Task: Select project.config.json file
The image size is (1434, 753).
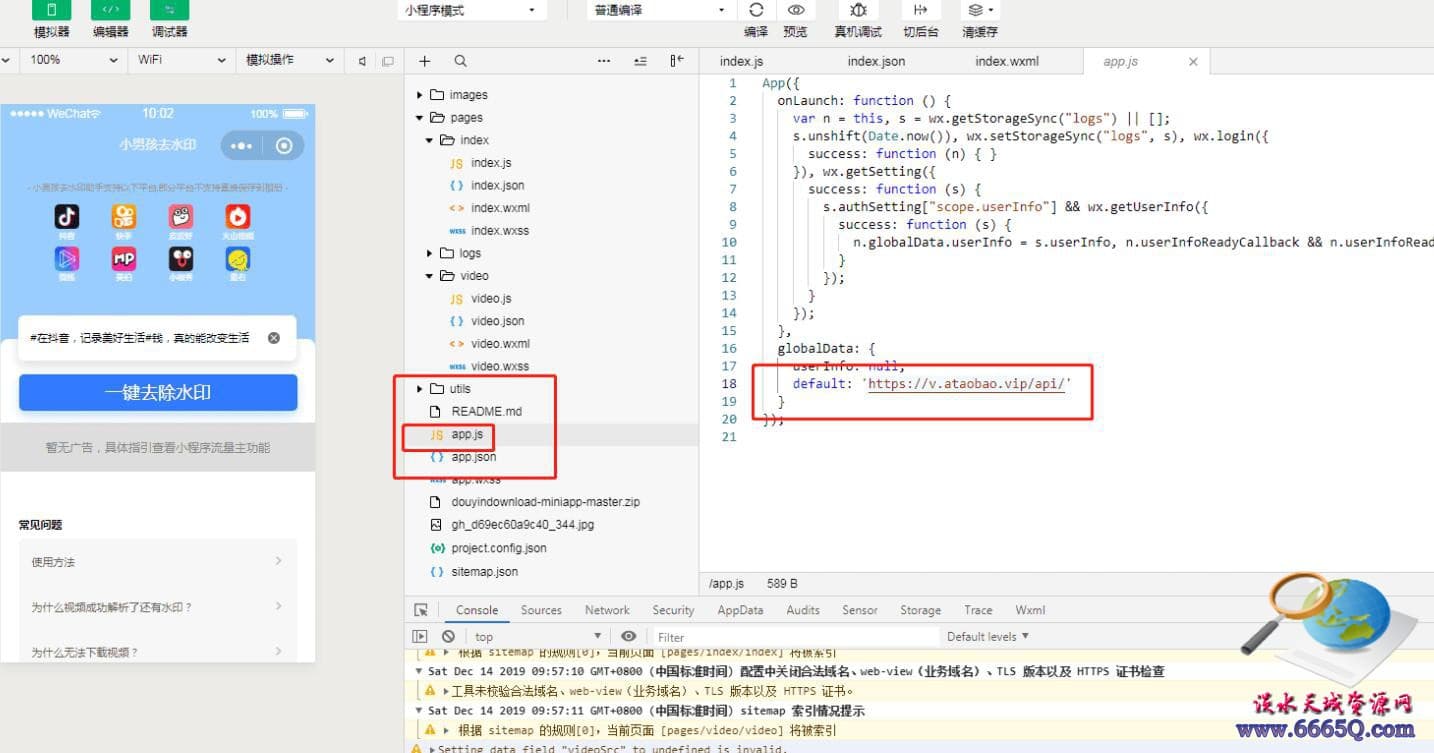Action: point(498,548)
